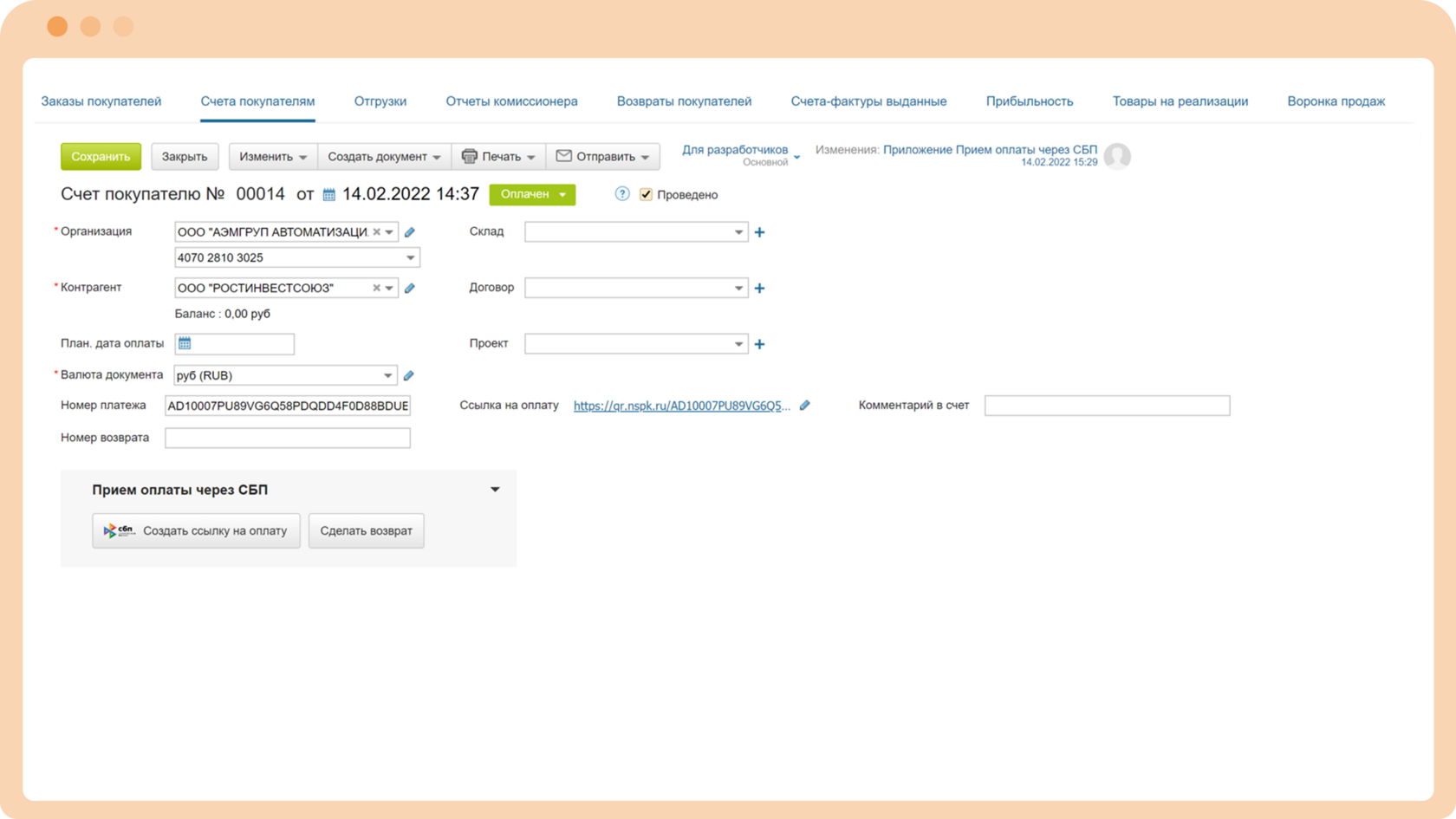
Task: Open counterparty dropdown arrow for РОСТИНВЕСТСОЮЗ
Action: [389, 288]
